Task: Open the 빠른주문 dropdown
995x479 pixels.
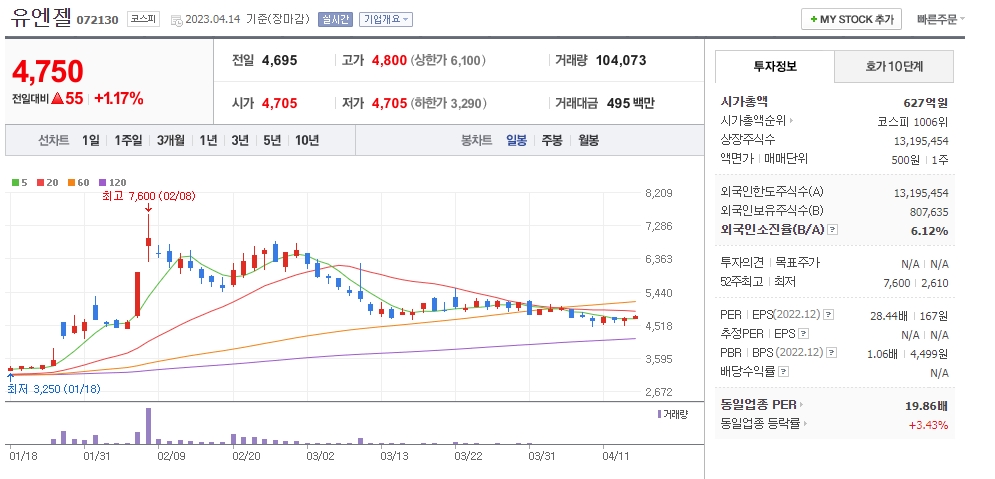Action: pyautogui.click(x=940, y=19)
